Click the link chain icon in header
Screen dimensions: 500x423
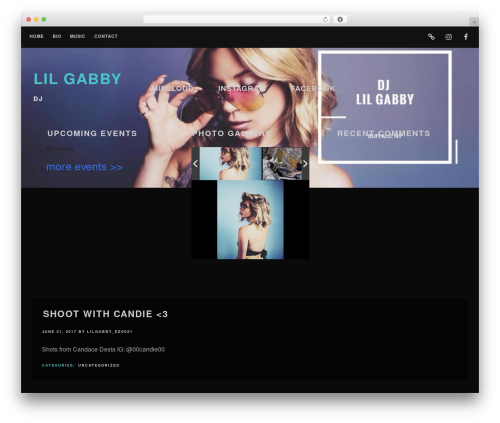point(431,37)
